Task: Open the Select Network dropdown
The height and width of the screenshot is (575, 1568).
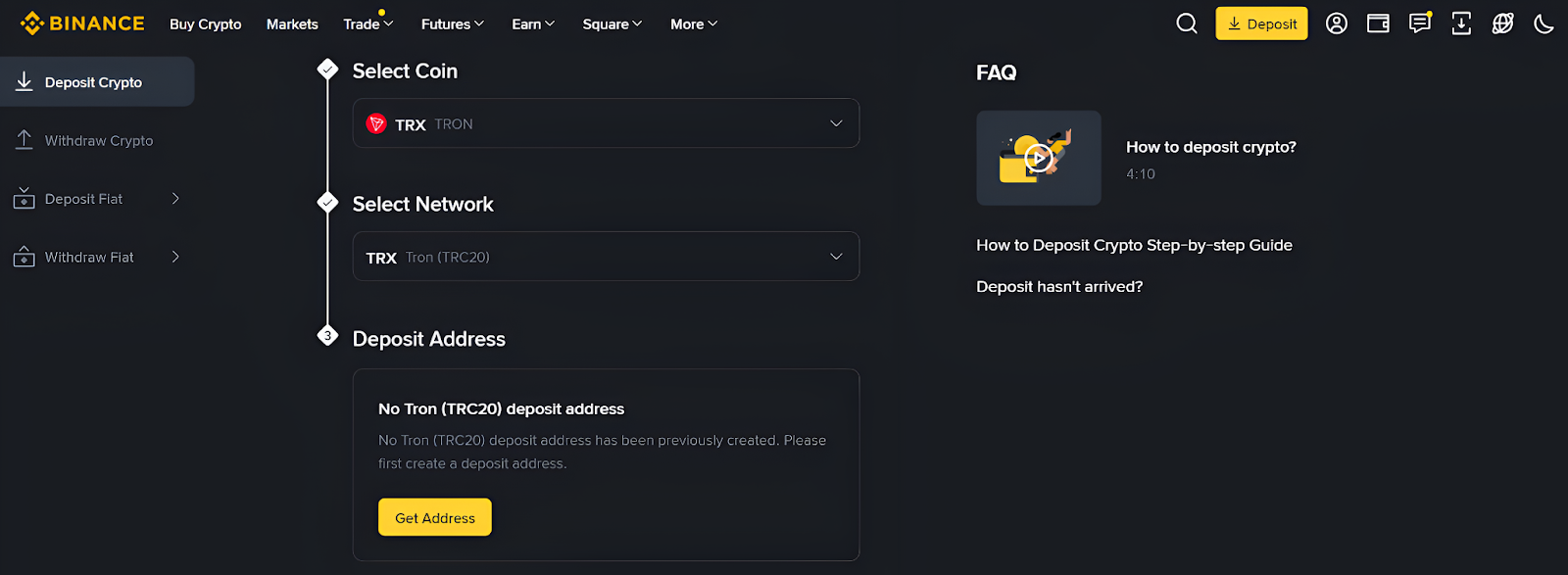Action: pos(606,256)
